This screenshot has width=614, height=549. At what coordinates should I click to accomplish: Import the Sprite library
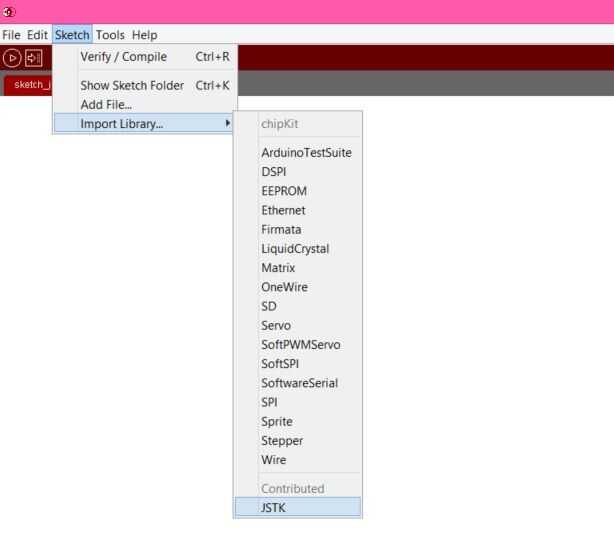298,421
